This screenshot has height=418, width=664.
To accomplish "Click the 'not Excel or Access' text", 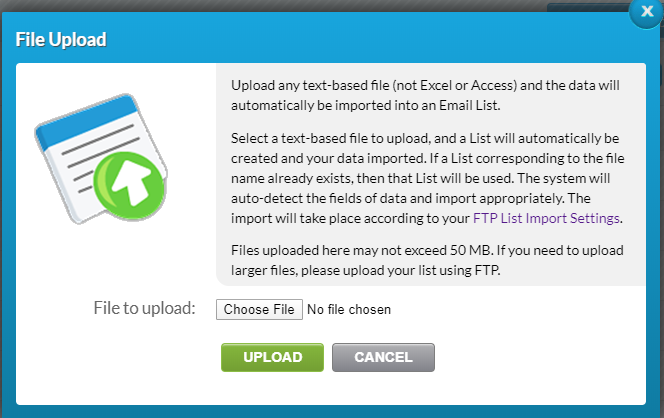I will [x=454, y=86].
